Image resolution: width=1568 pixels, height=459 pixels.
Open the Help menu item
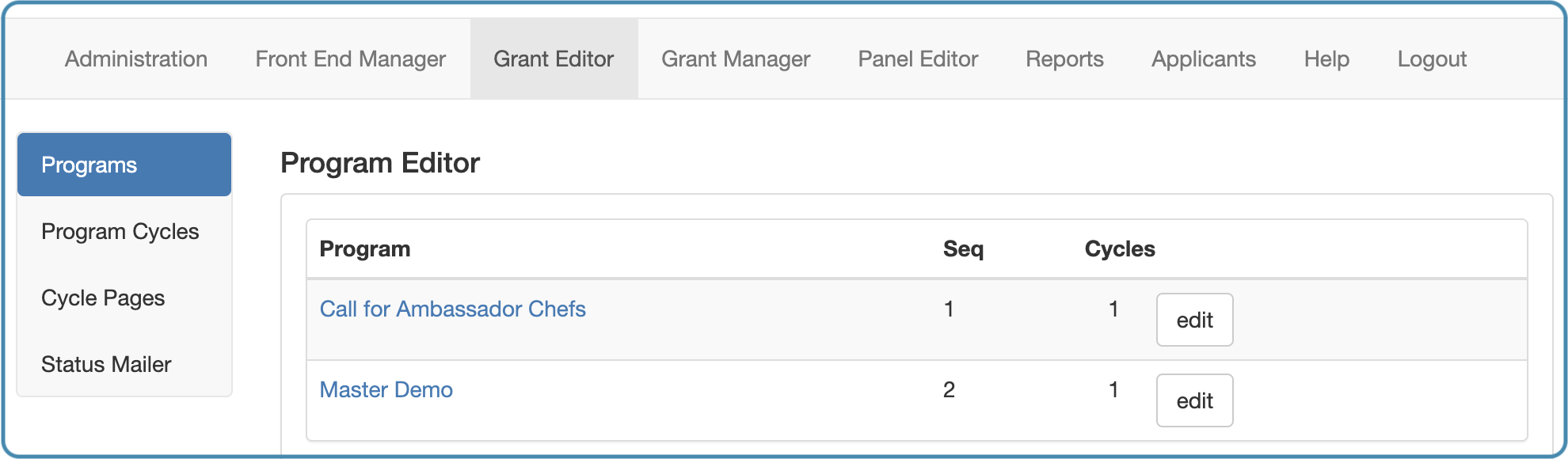1326,59
